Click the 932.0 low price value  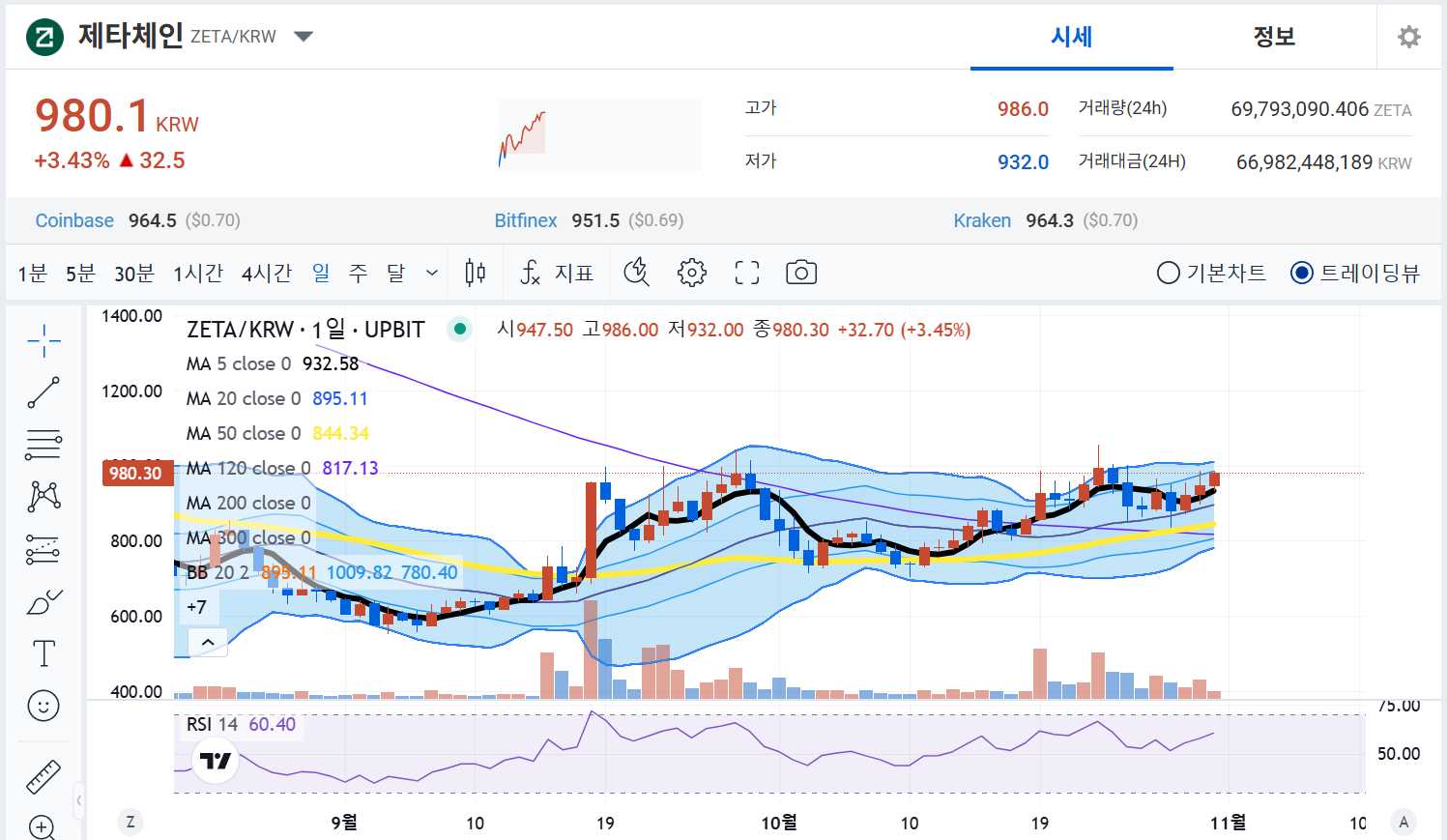click(1023, 162)
